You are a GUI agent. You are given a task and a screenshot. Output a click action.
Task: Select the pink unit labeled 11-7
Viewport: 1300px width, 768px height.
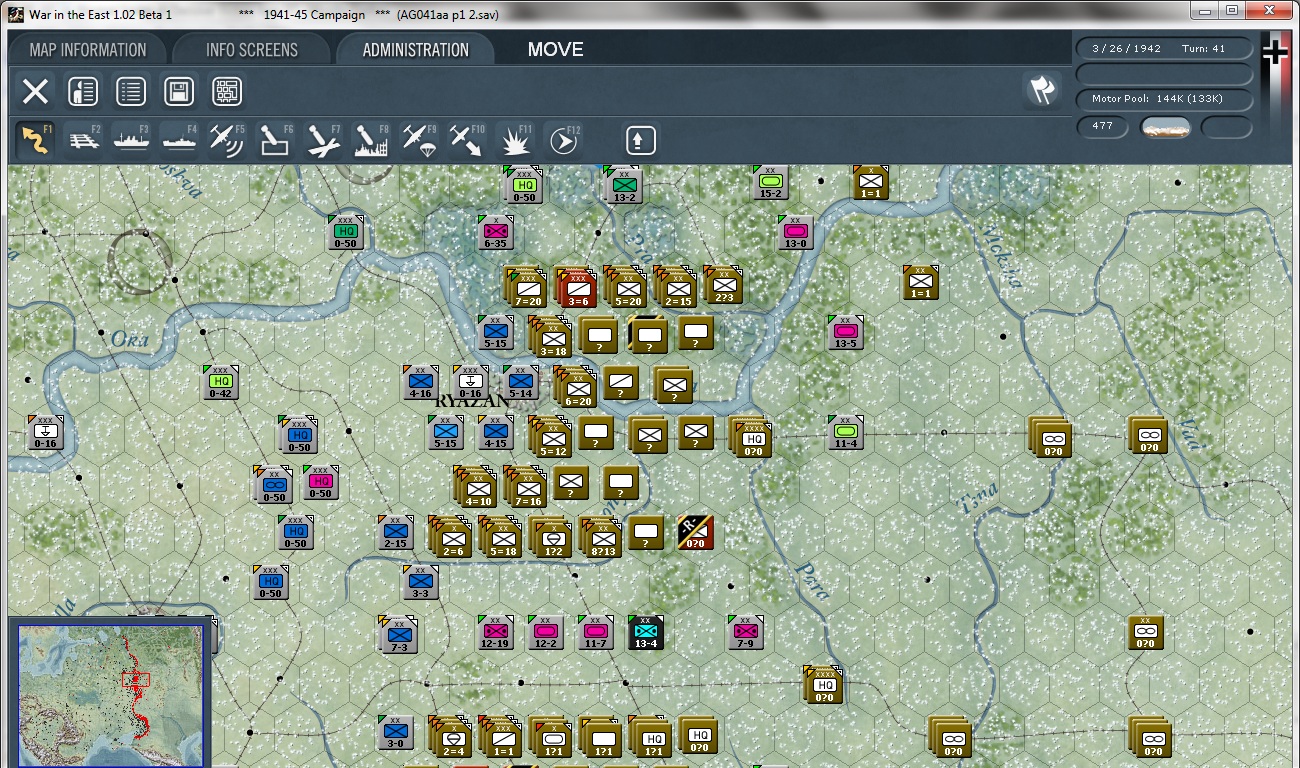(x=595, y=633)
